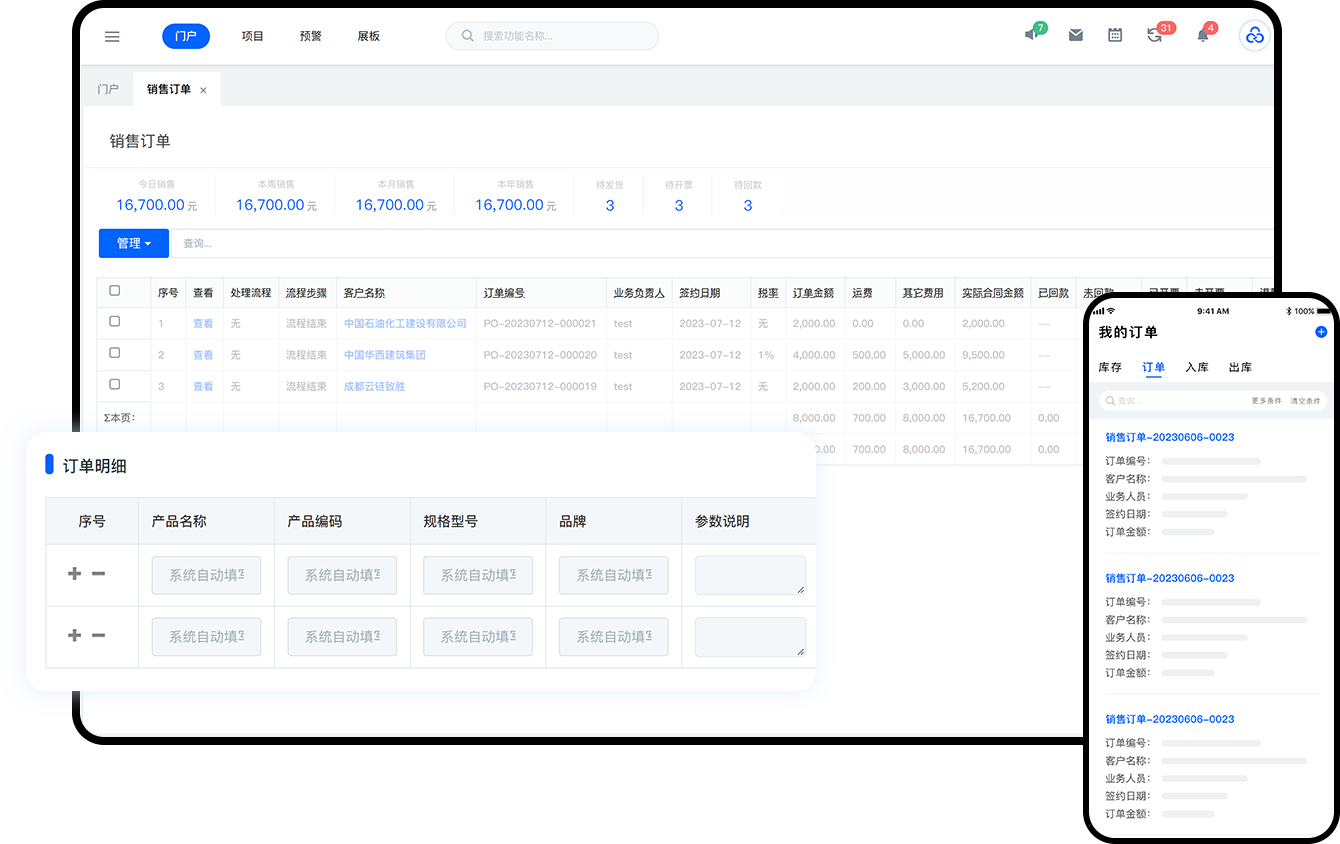The image size is (1340, 844).
Task: Click the announcements megaphone icon
Action: click(x=1032, y=35)
